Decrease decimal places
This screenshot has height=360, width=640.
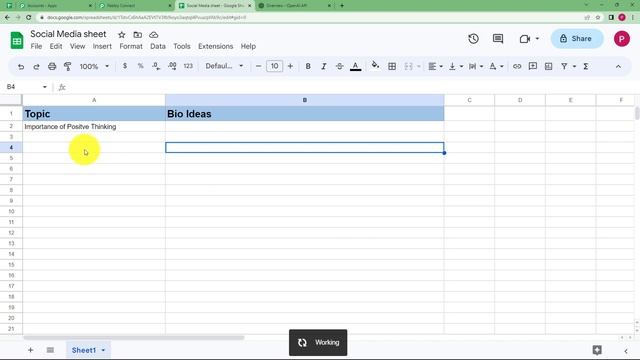click(156, 66)
